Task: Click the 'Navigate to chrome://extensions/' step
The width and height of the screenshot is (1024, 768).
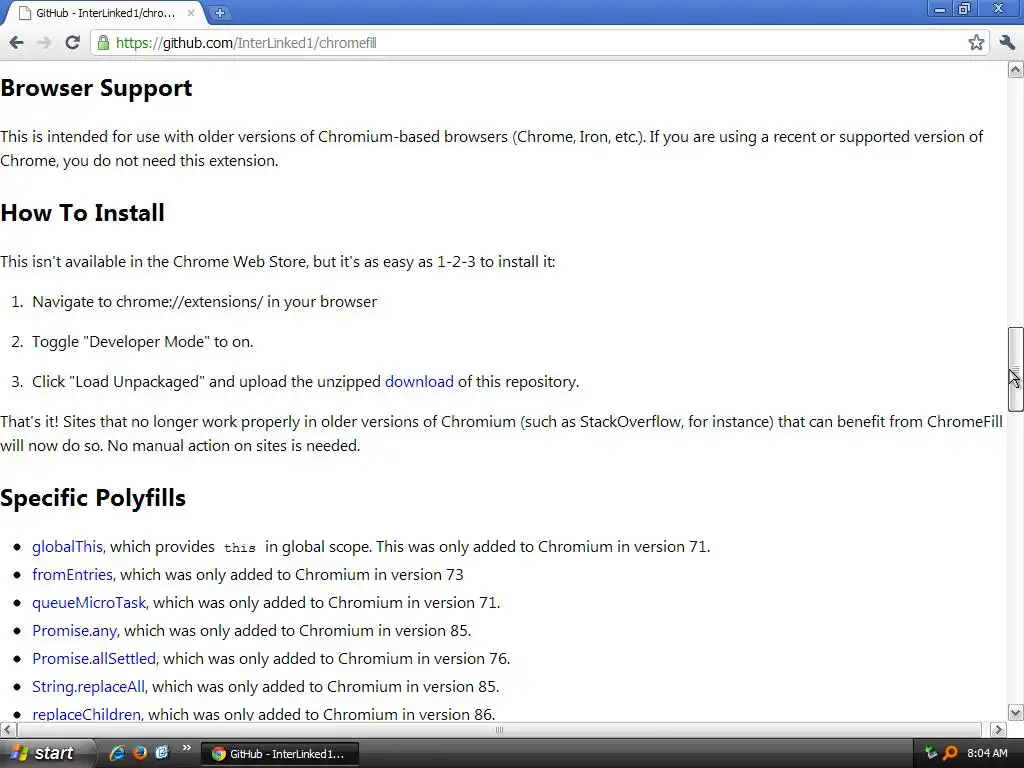Action: tap(204, 302)
